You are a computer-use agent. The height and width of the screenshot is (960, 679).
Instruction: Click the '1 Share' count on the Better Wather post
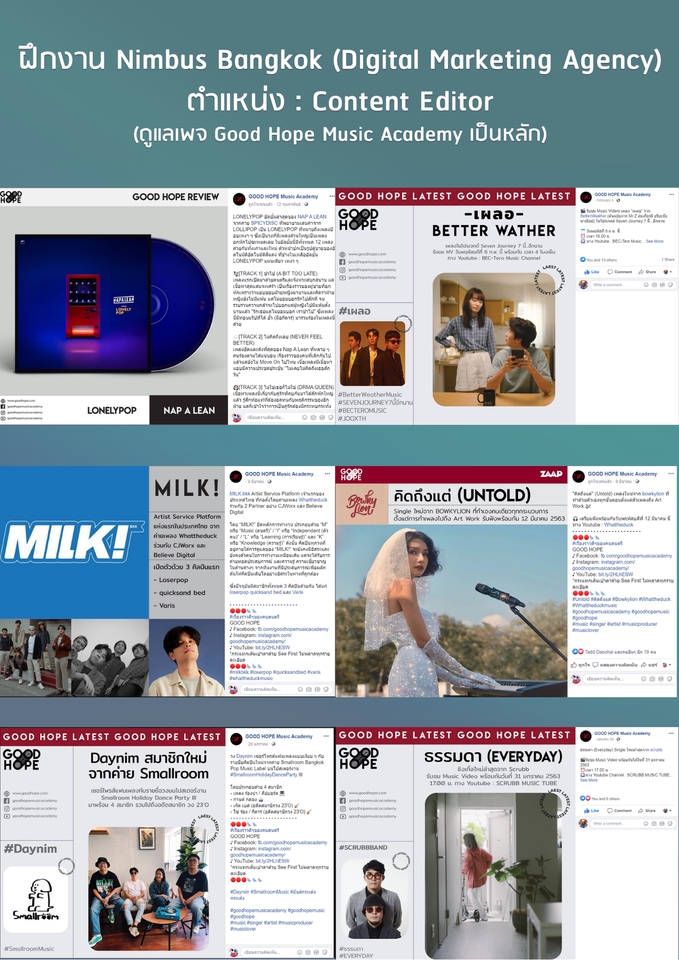[x=668, y=260]
